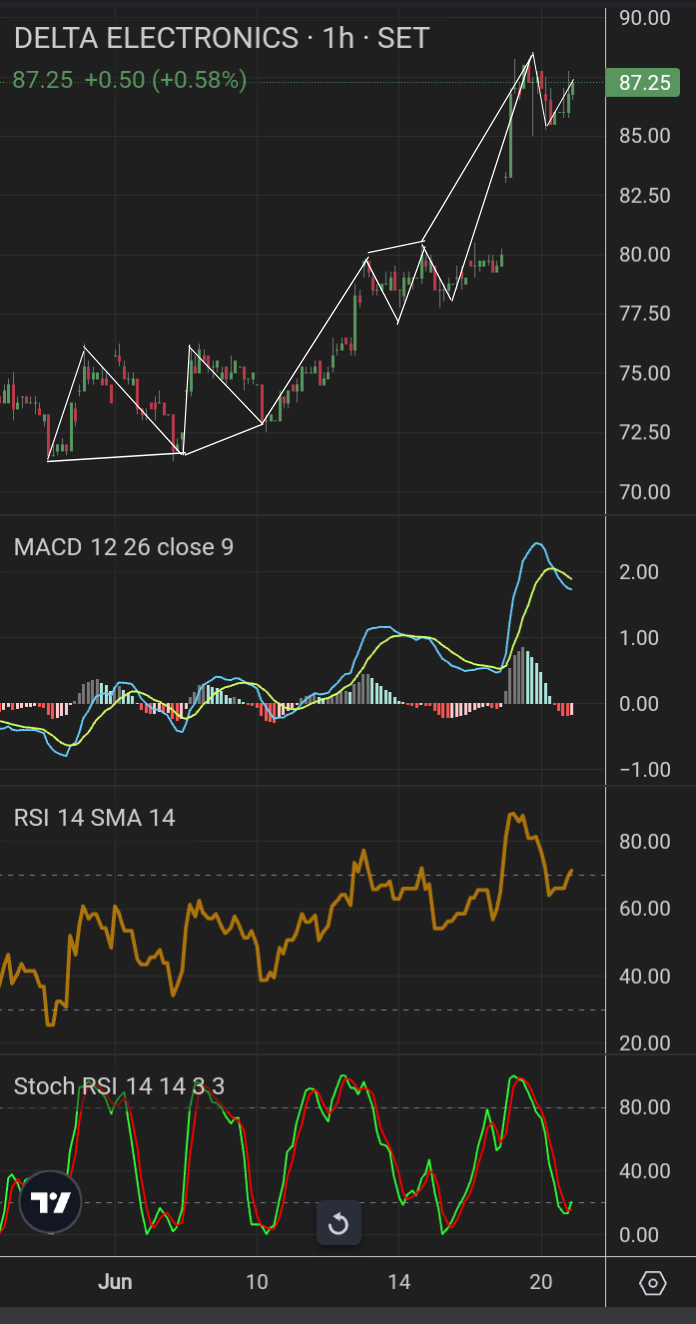Click the 85.00 price axis value

tap(644, 135)
